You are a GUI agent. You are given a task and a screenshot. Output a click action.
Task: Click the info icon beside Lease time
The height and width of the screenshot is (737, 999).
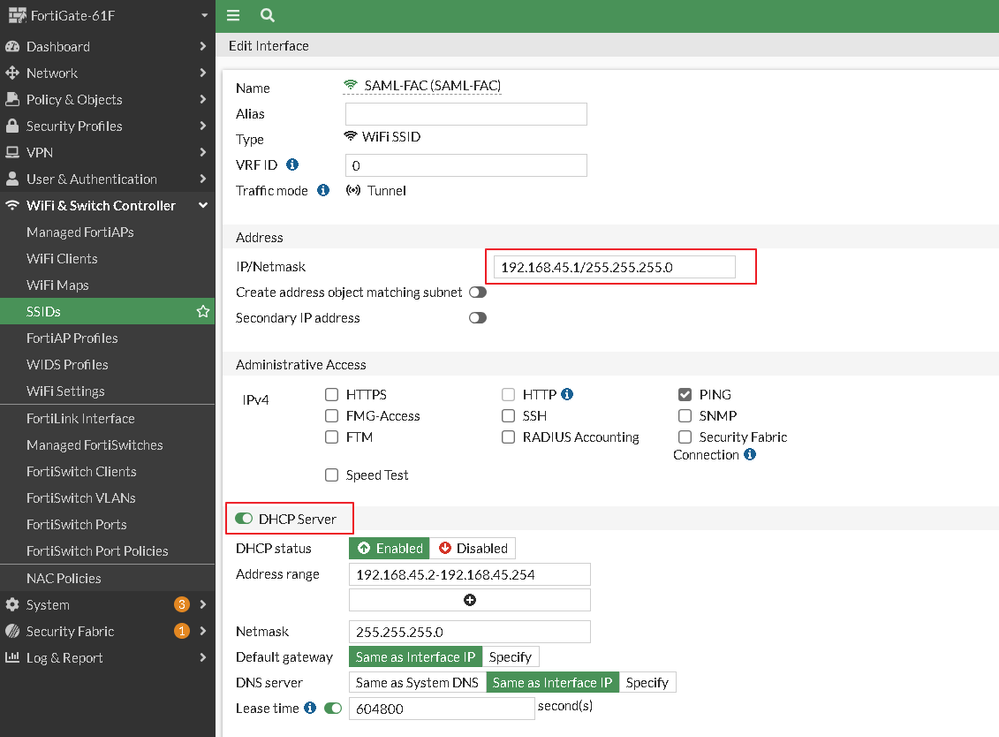pyautogui.click(x=310, y=708)
